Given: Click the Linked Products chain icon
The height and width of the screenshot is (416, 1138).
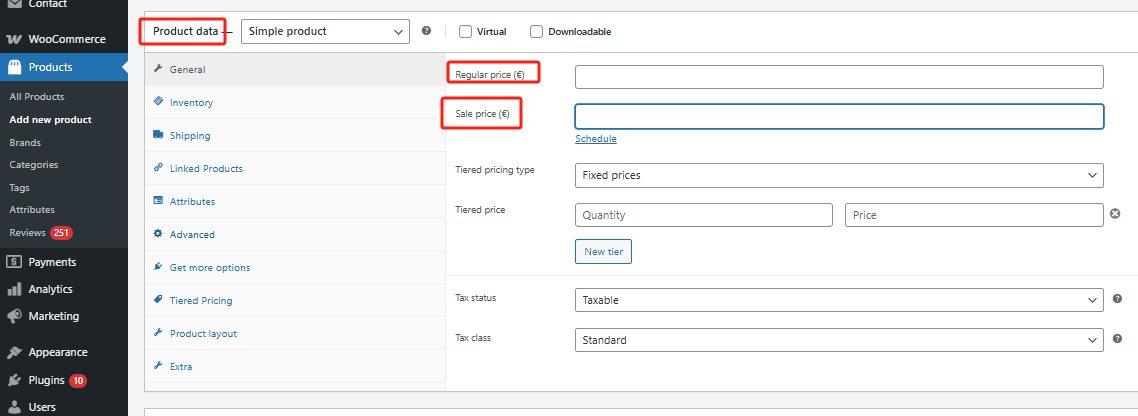Looking at the screenshot, I should (158, 168).
